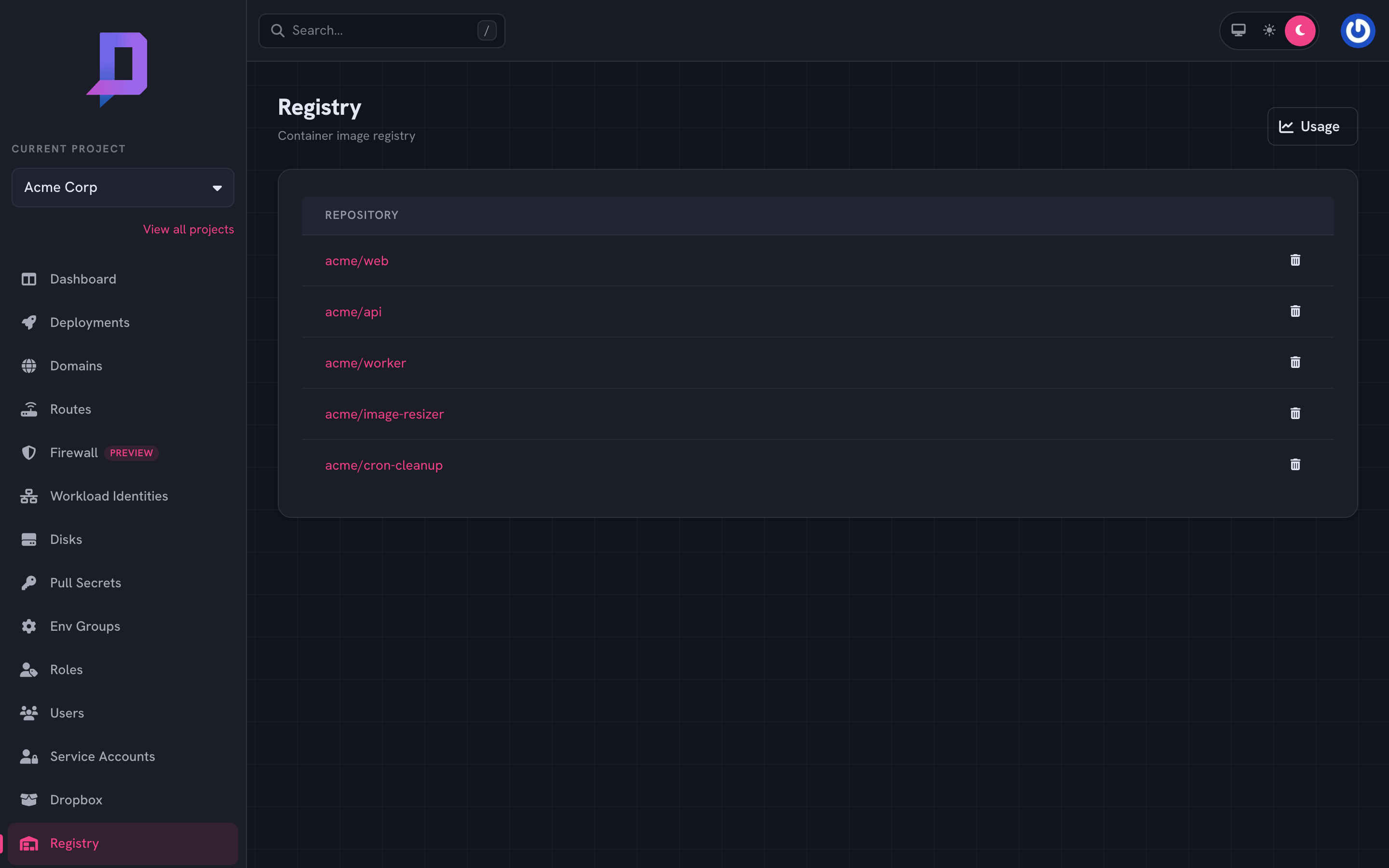Delete the acme/api repository
Image resolution: width=1389 pixels, height=868 pixels.
point(1295,311)
